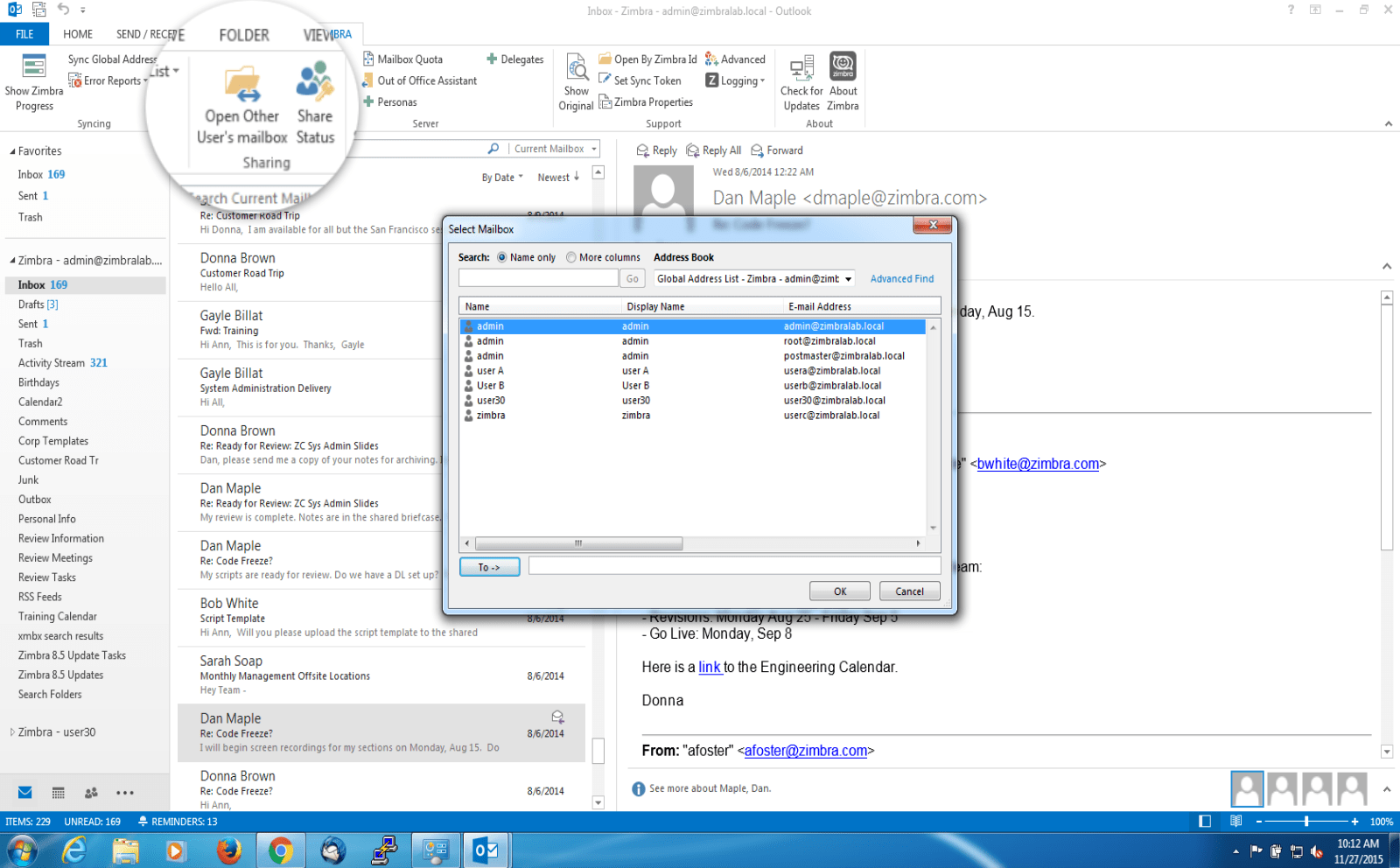The width and height of the screenshot is (1400, 868).
Task: Forward the message
Action: point(776,150)
